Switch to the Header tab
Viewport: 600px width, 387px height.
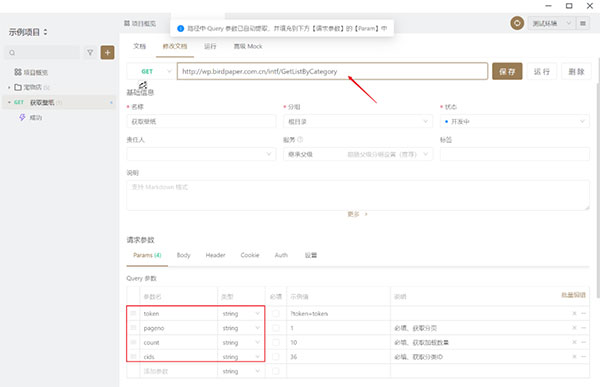(215, 255)
